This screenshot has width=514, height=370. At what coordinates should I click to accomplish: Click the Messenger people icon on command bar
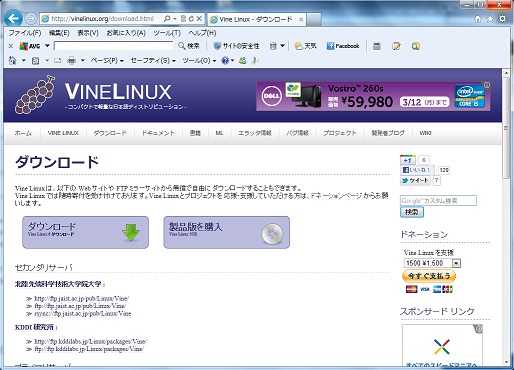(x=243, y=60)
